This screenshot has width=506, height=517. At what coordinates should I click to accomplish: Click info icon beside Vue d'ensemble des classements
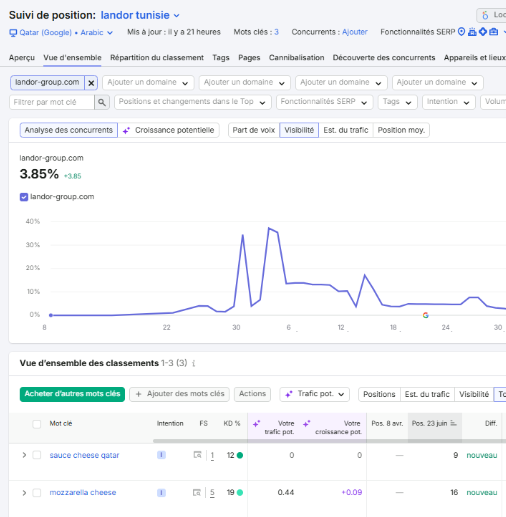[x=194, y=363]
